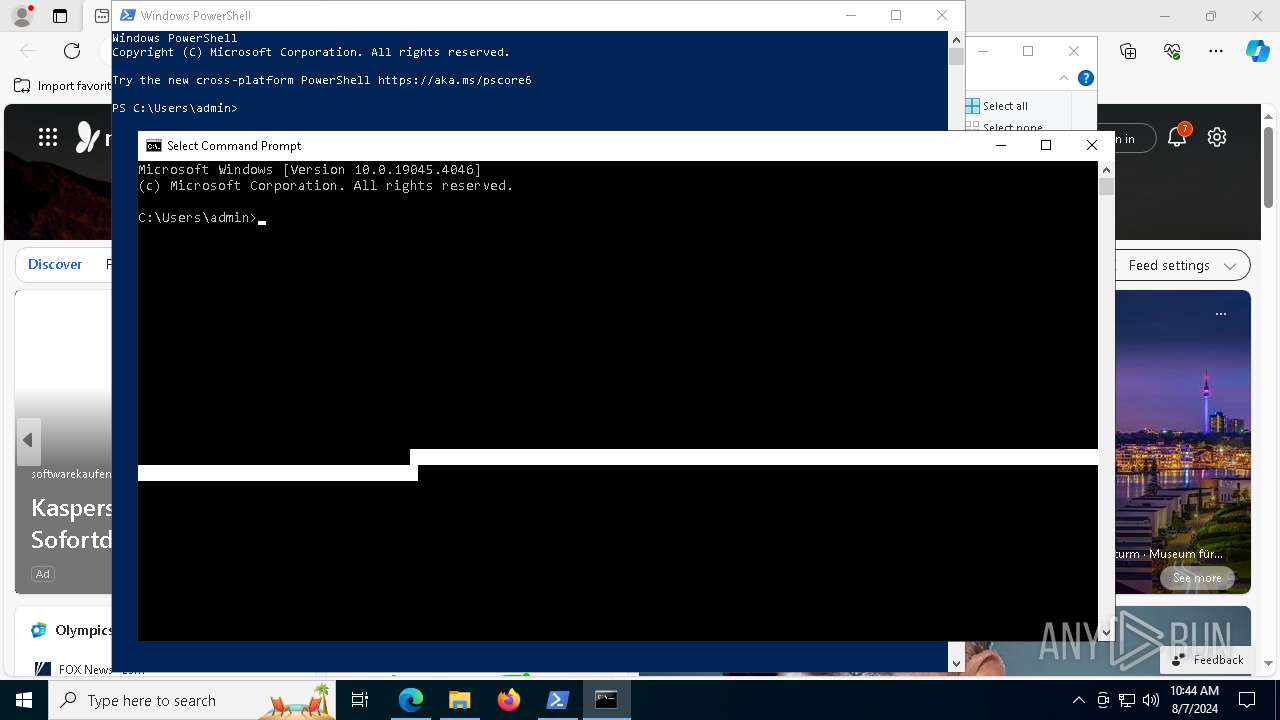Viewport: 1280px width, 720px height.
Task: Open MSN page settings gear
Action: tap(1217, 137)
